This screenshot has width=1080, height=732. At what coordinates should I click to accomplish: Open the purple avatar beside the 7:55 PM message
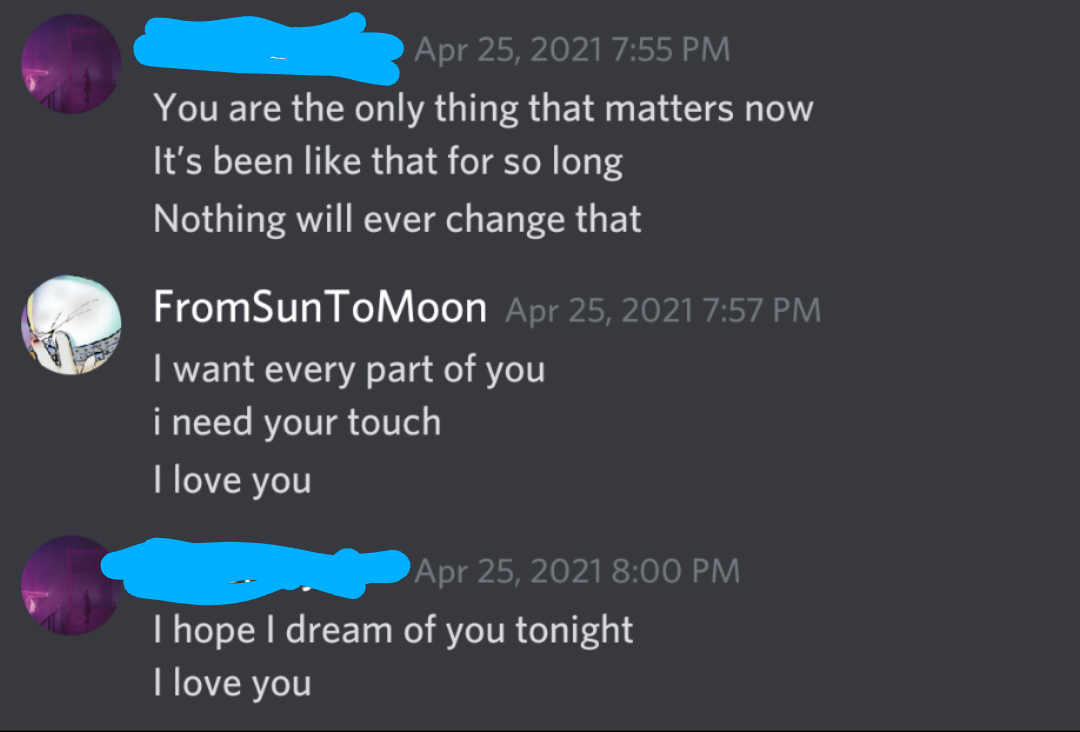[x=71, y=63]
